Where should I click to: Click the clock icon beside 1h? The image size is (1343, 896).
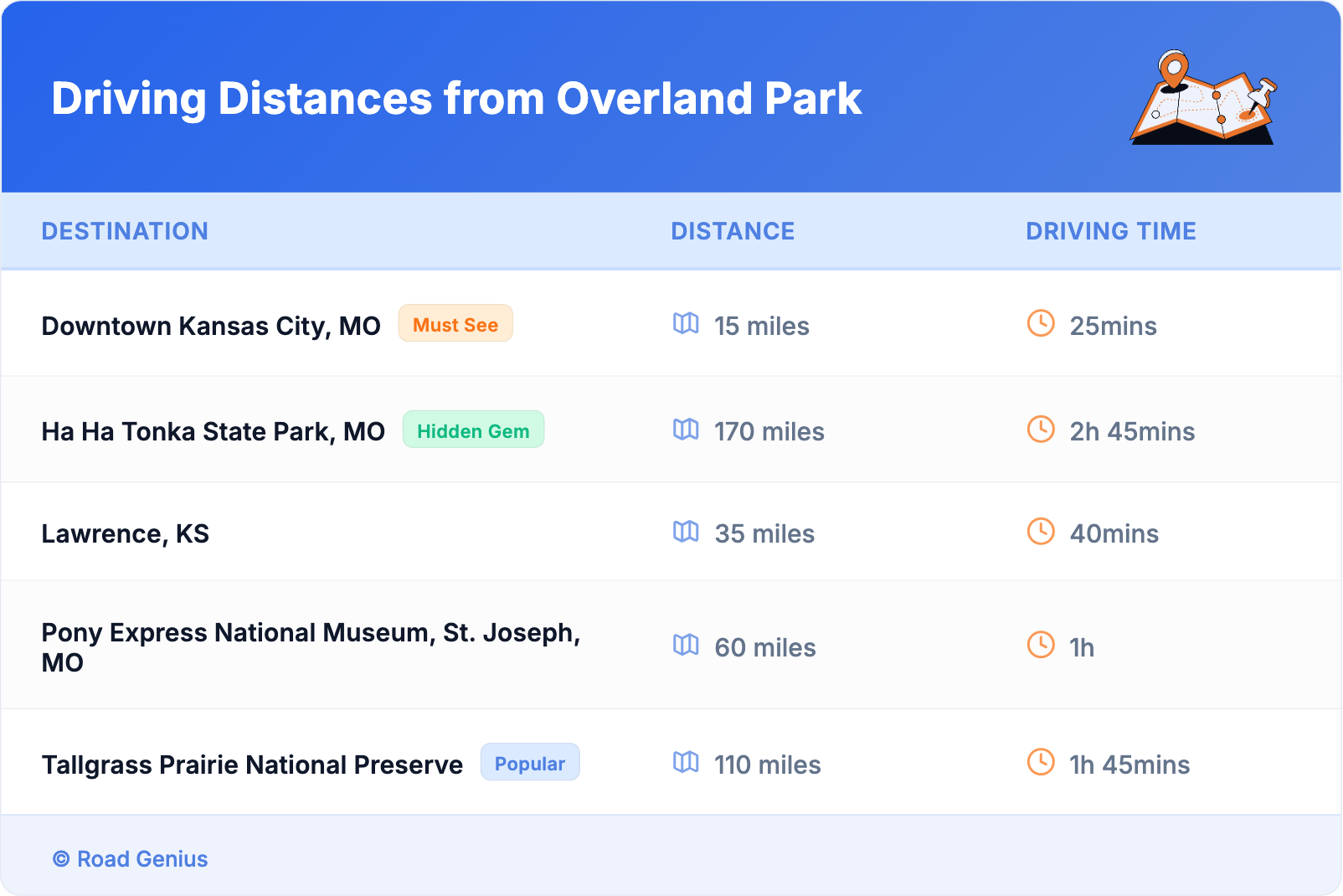[1041, 645]
